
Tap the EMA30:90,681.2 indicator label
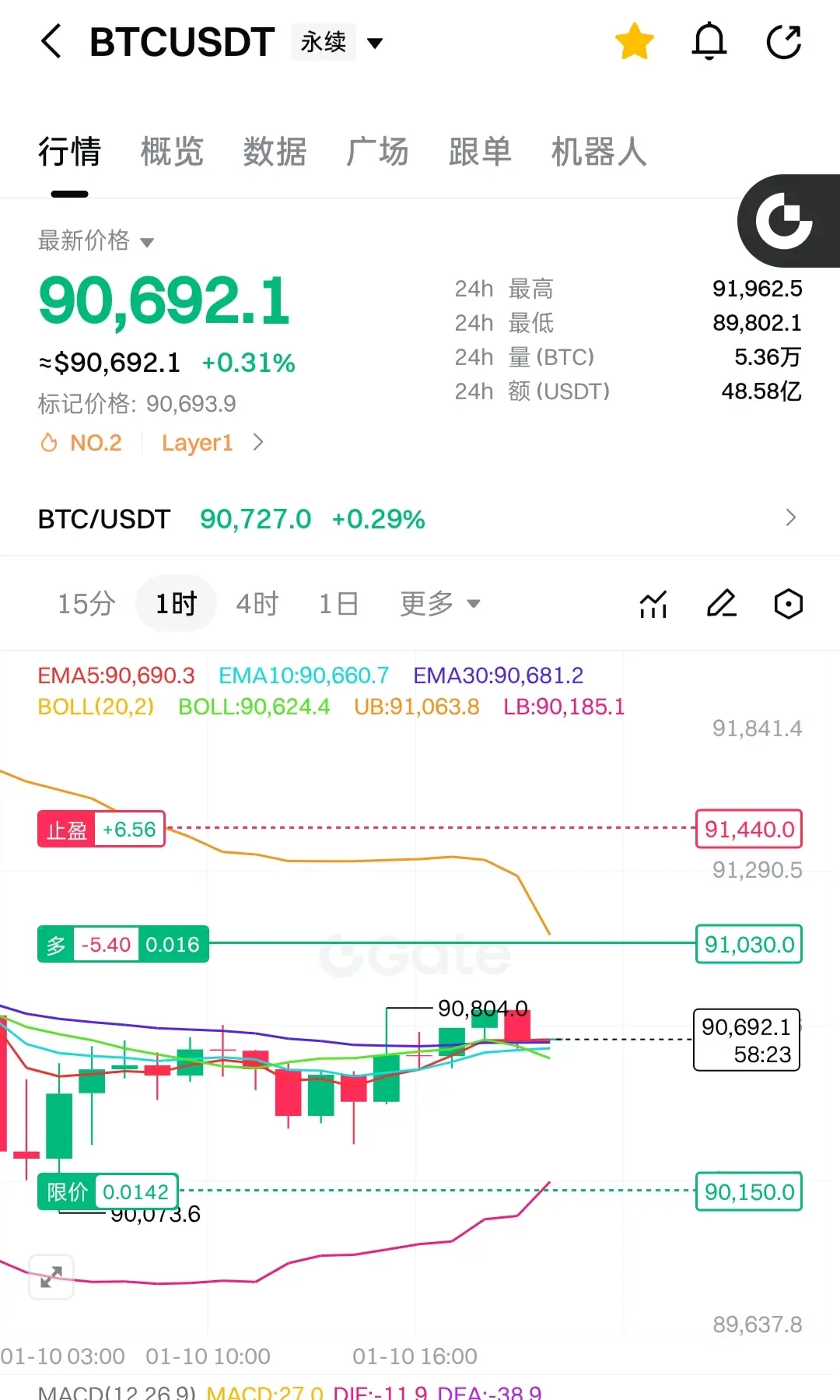[x=498, y=675]
